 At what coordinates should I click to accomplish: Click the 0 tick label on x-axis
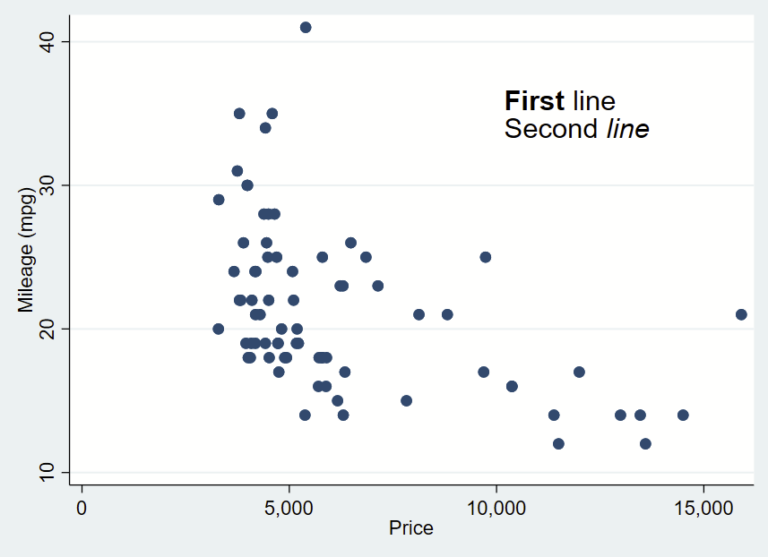click(x=81, y=507)
